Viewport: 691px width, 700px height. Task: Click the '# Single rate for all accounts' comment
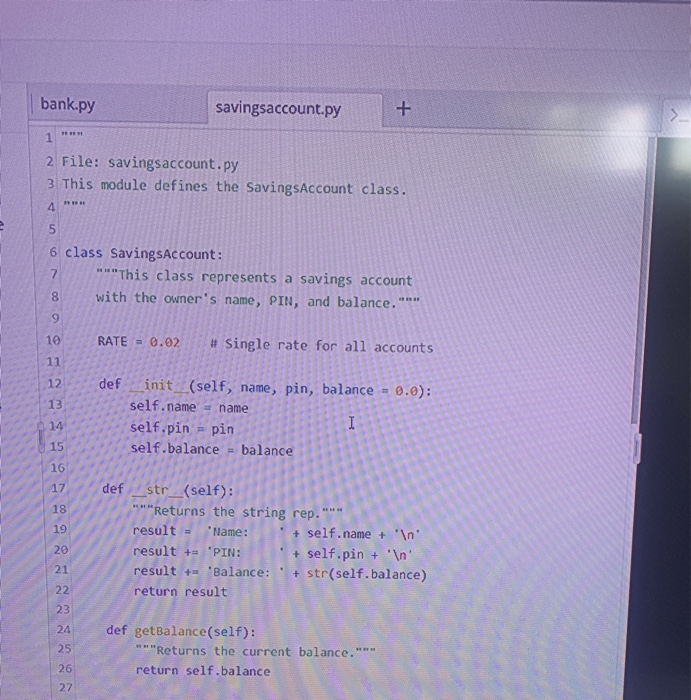[321, 346]
